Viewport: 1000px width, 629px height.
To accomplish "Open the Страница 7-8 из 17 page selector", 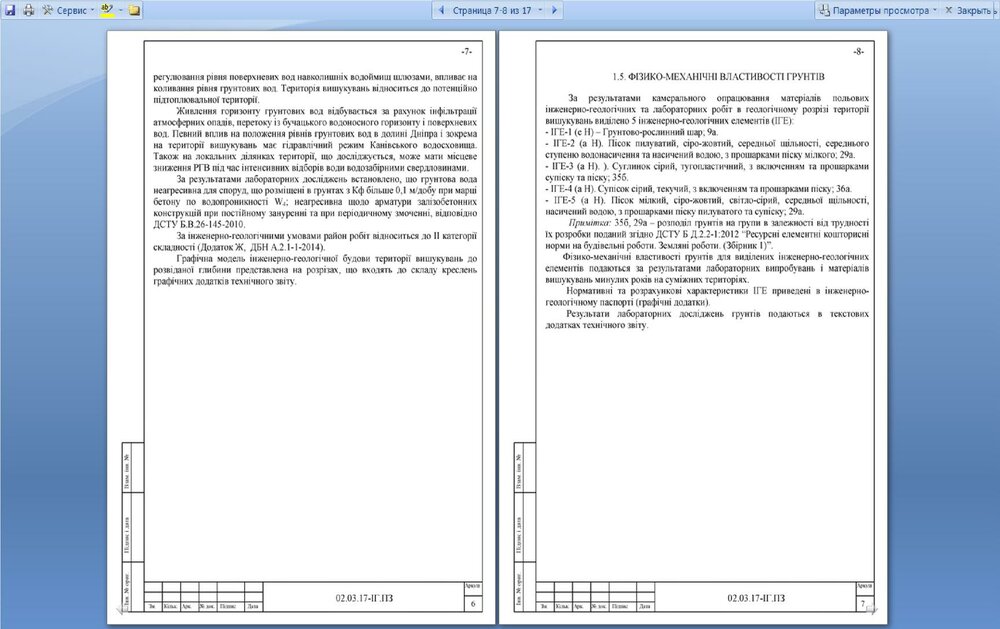I will coord(497,10).
